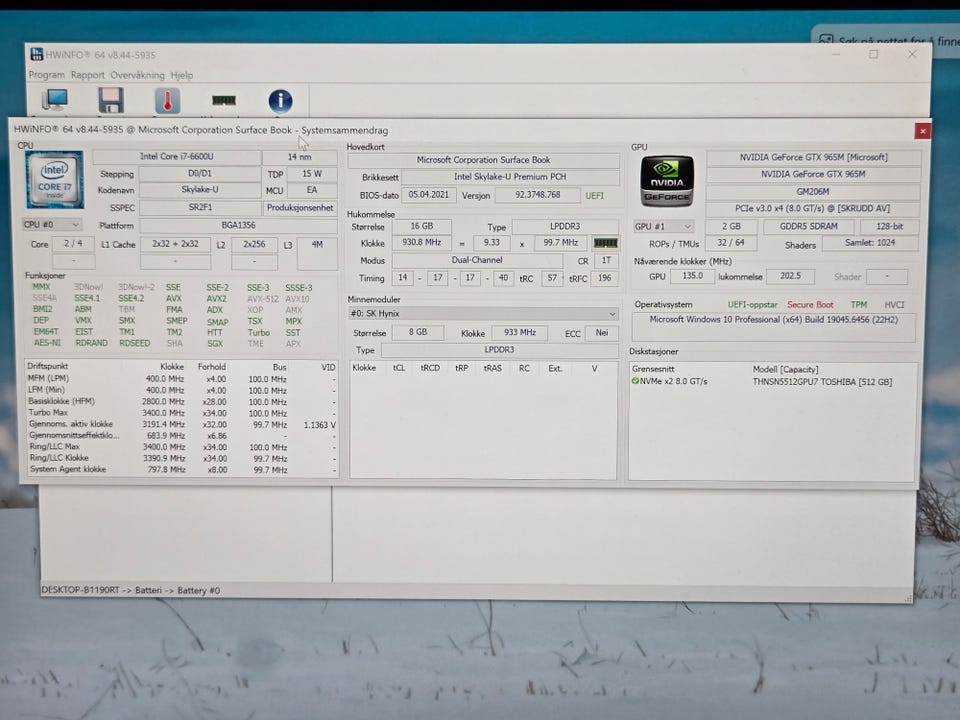Click the PCIe v3.0 x4 bus field
960x720 pixels.
tap(813, 209)
